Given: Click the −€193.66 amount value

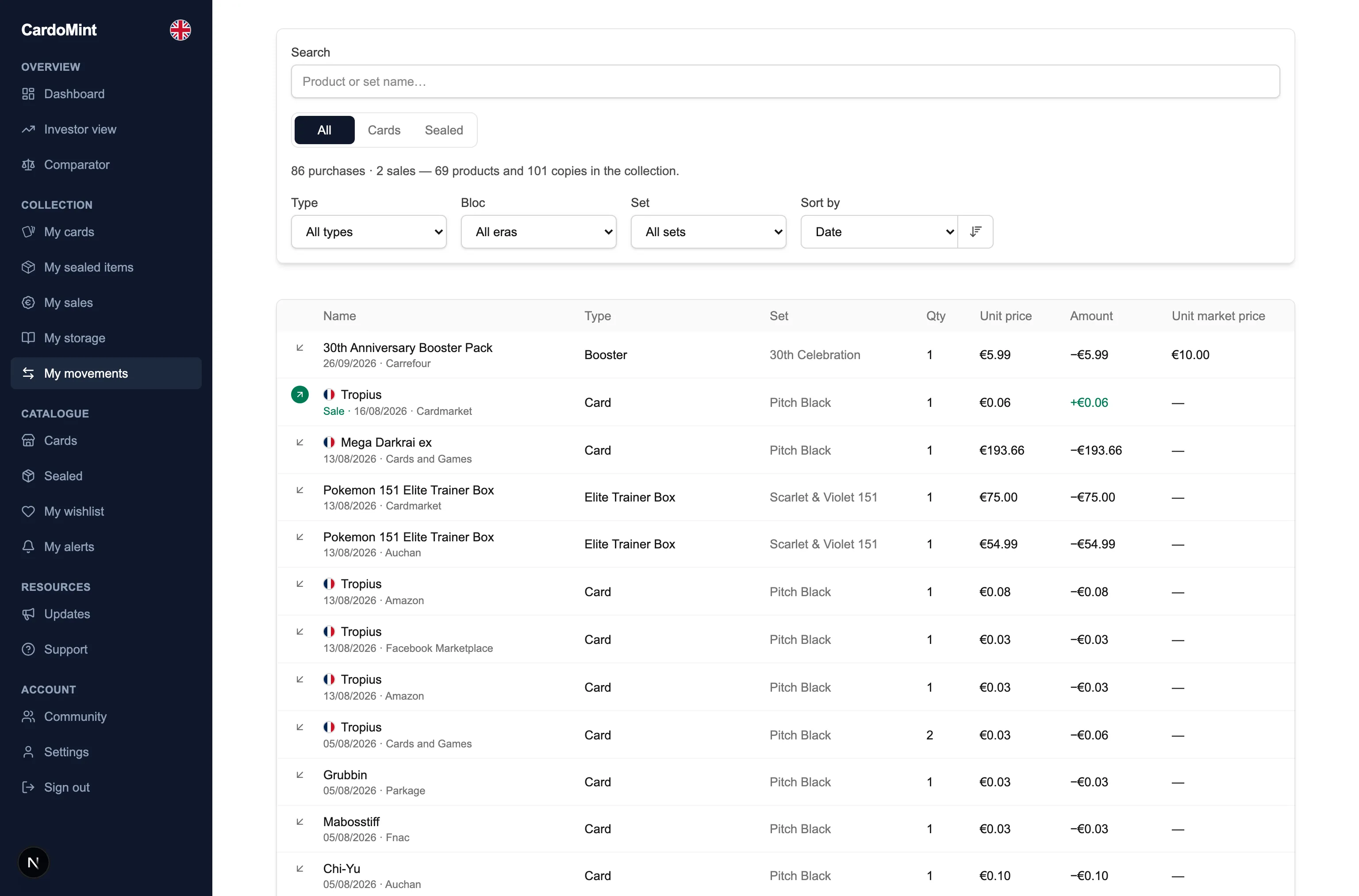Looking at the screenshot, I should pyautogui.click(x=1095, y=450).
